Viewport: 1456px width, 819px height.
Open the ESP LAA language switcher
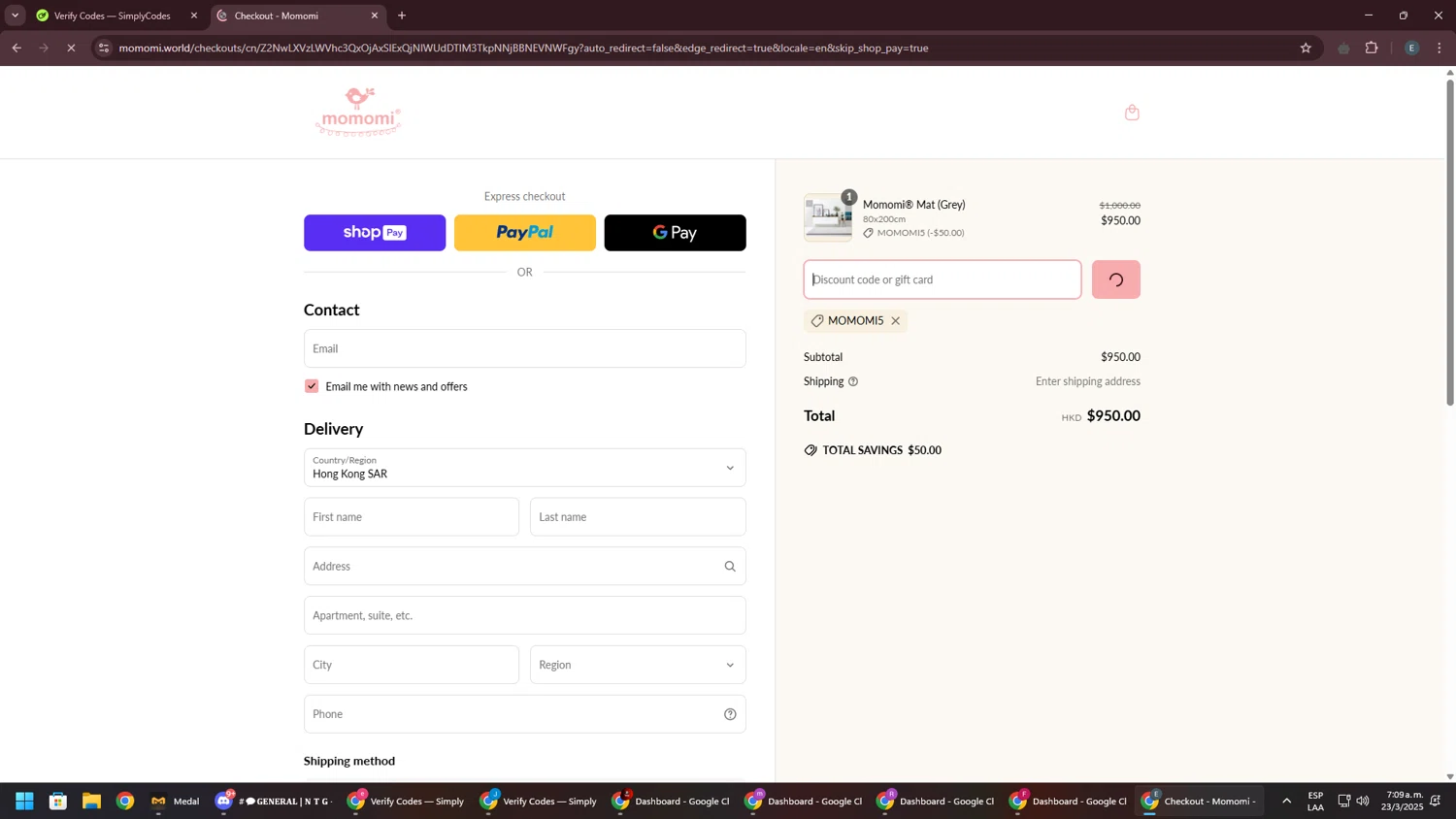[x=1316, y=802]
